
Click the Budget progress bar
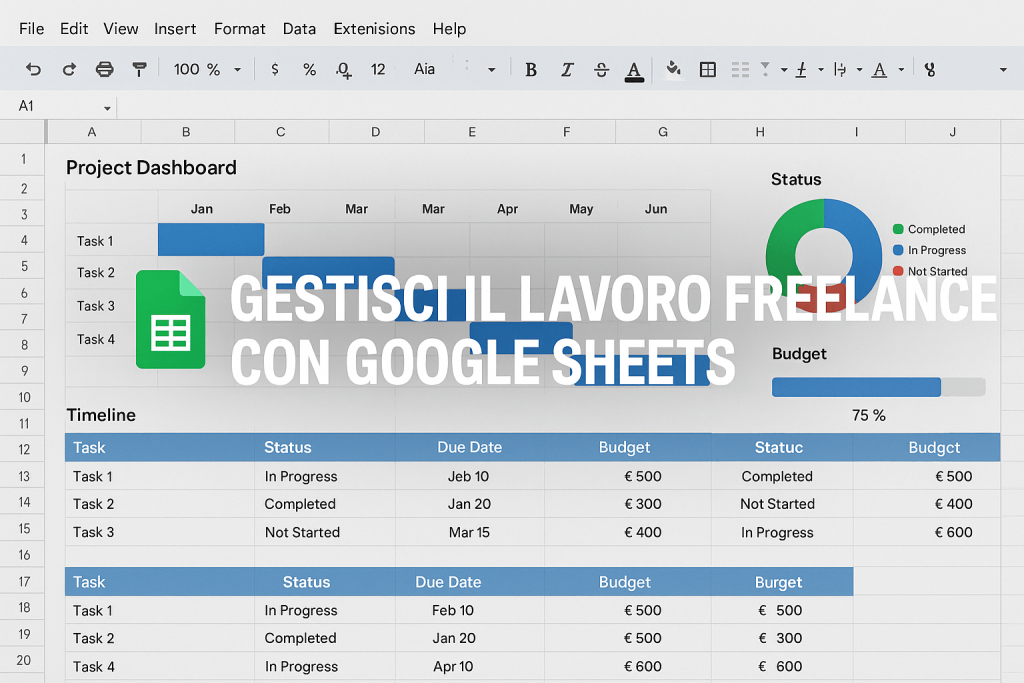coord(878,387)
